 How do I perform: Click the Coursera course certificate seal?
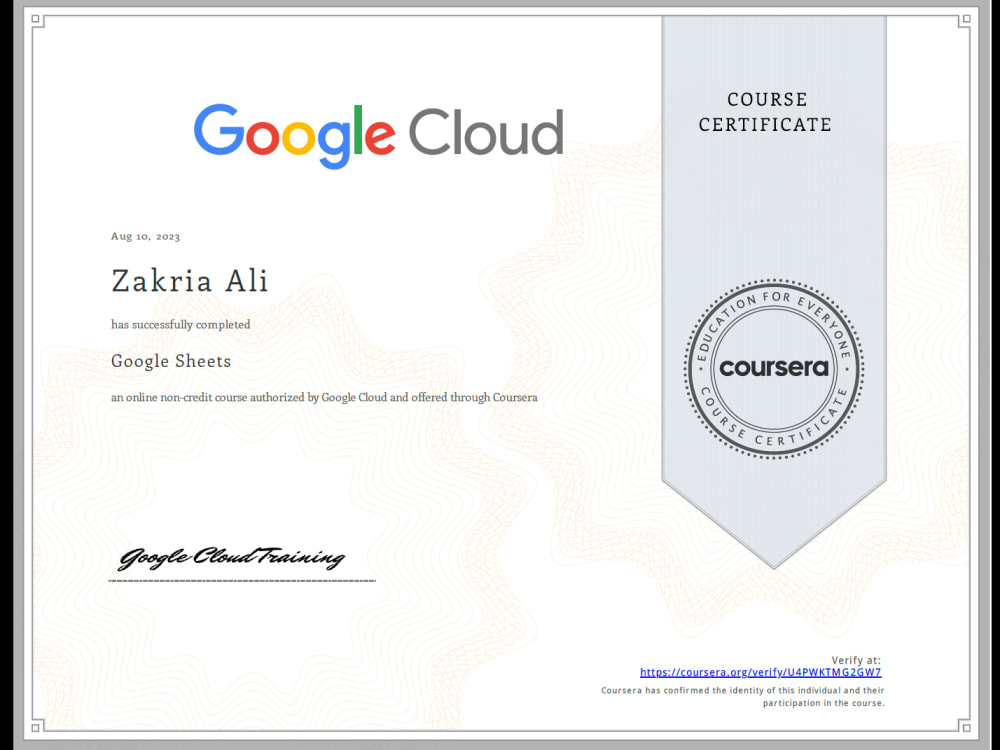coord(774,368)
